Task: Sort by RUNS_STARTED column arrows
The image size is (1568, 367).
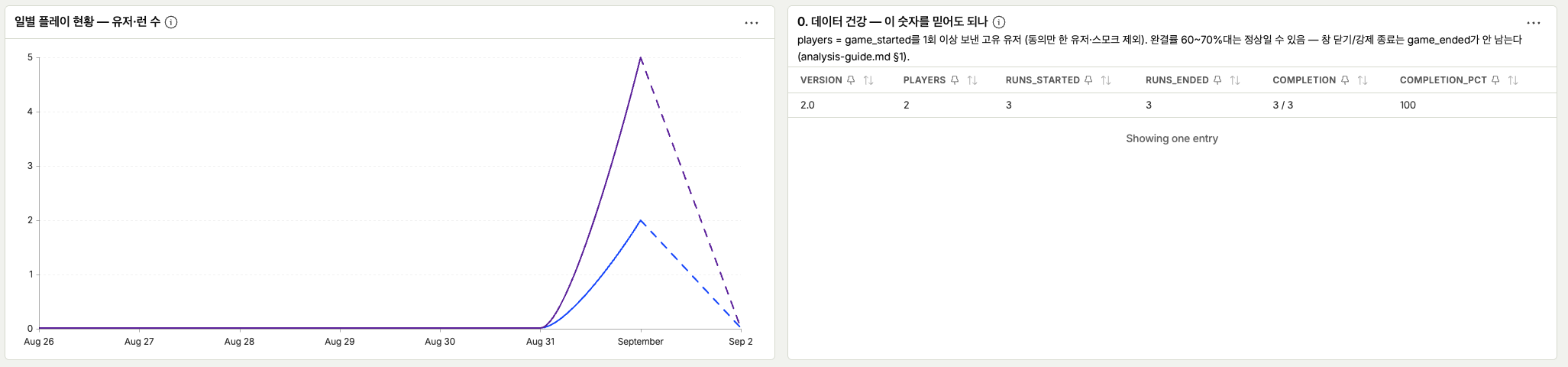Action: [1106, 80]
